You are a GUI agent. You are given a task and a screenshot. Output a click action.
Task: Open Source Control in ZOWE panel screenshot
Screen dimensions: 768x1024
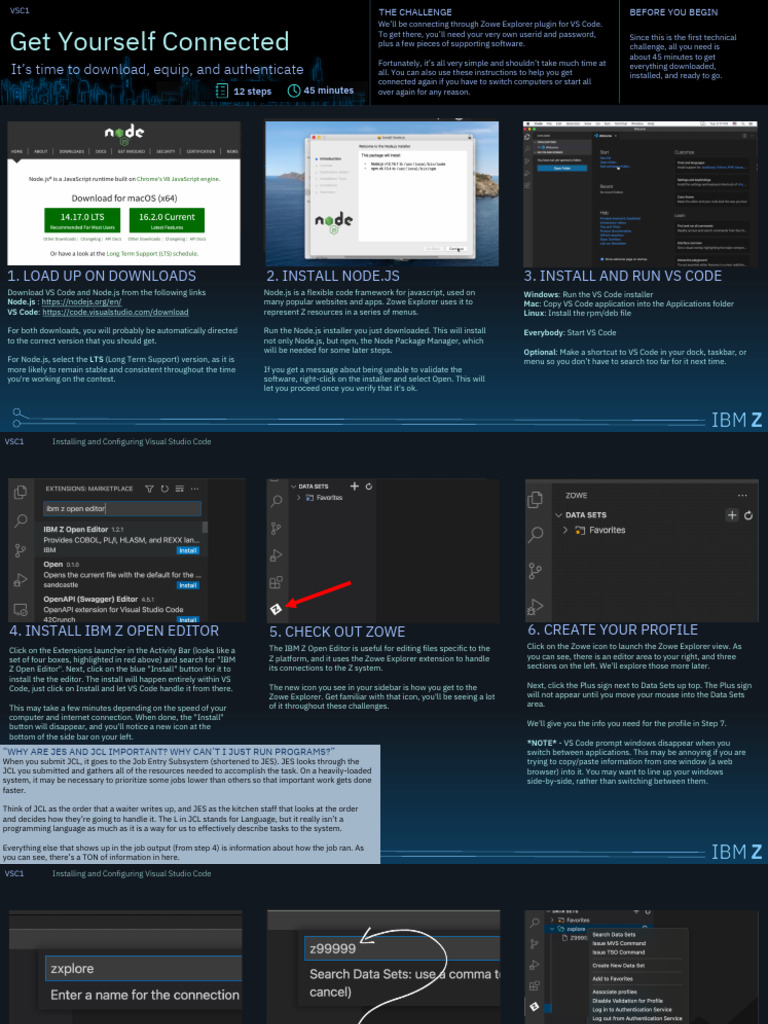point(536,571)
